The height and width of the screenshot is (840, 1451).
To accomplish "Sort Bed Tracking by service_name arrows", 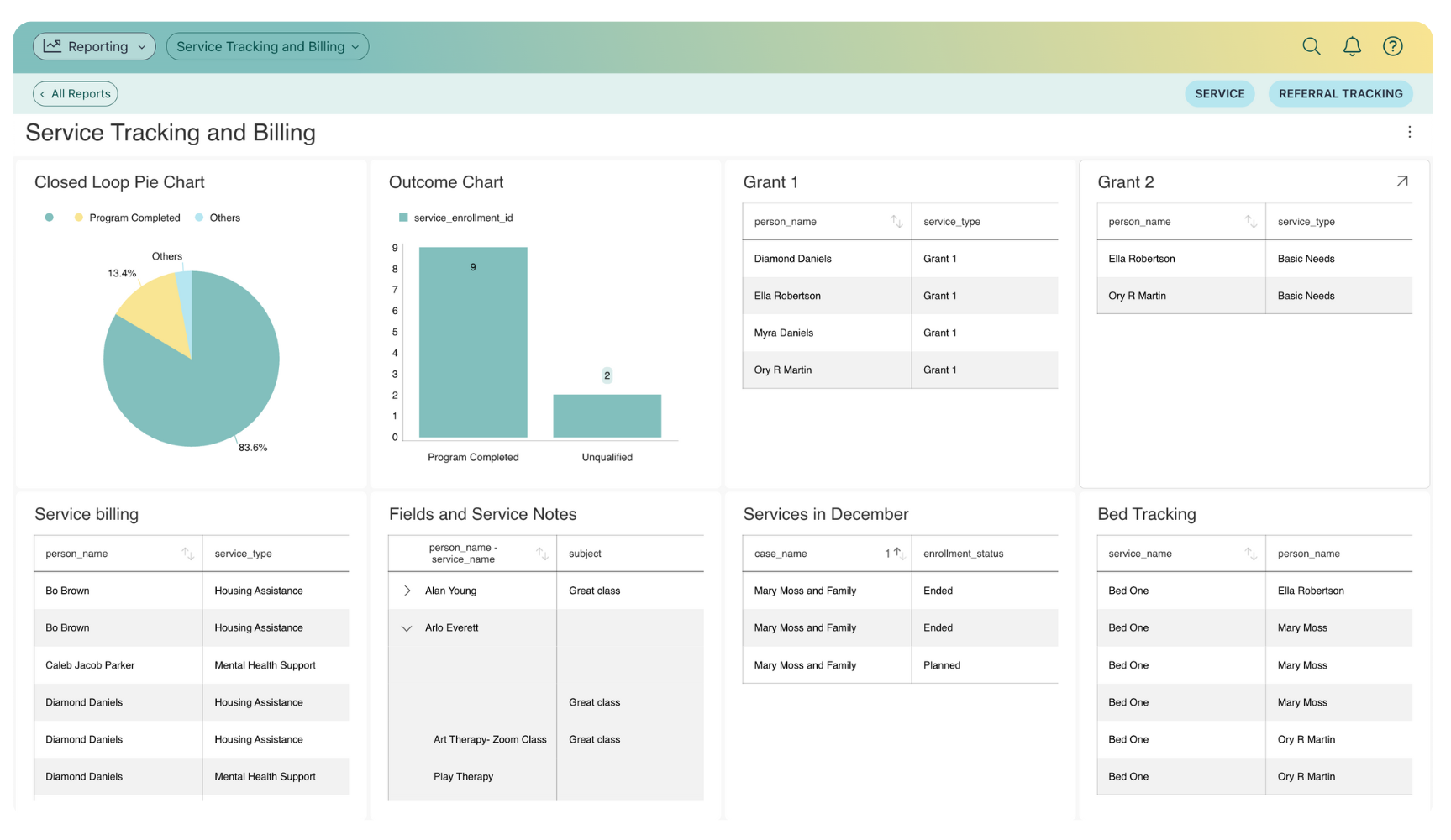I will [x=1250, y=553].
